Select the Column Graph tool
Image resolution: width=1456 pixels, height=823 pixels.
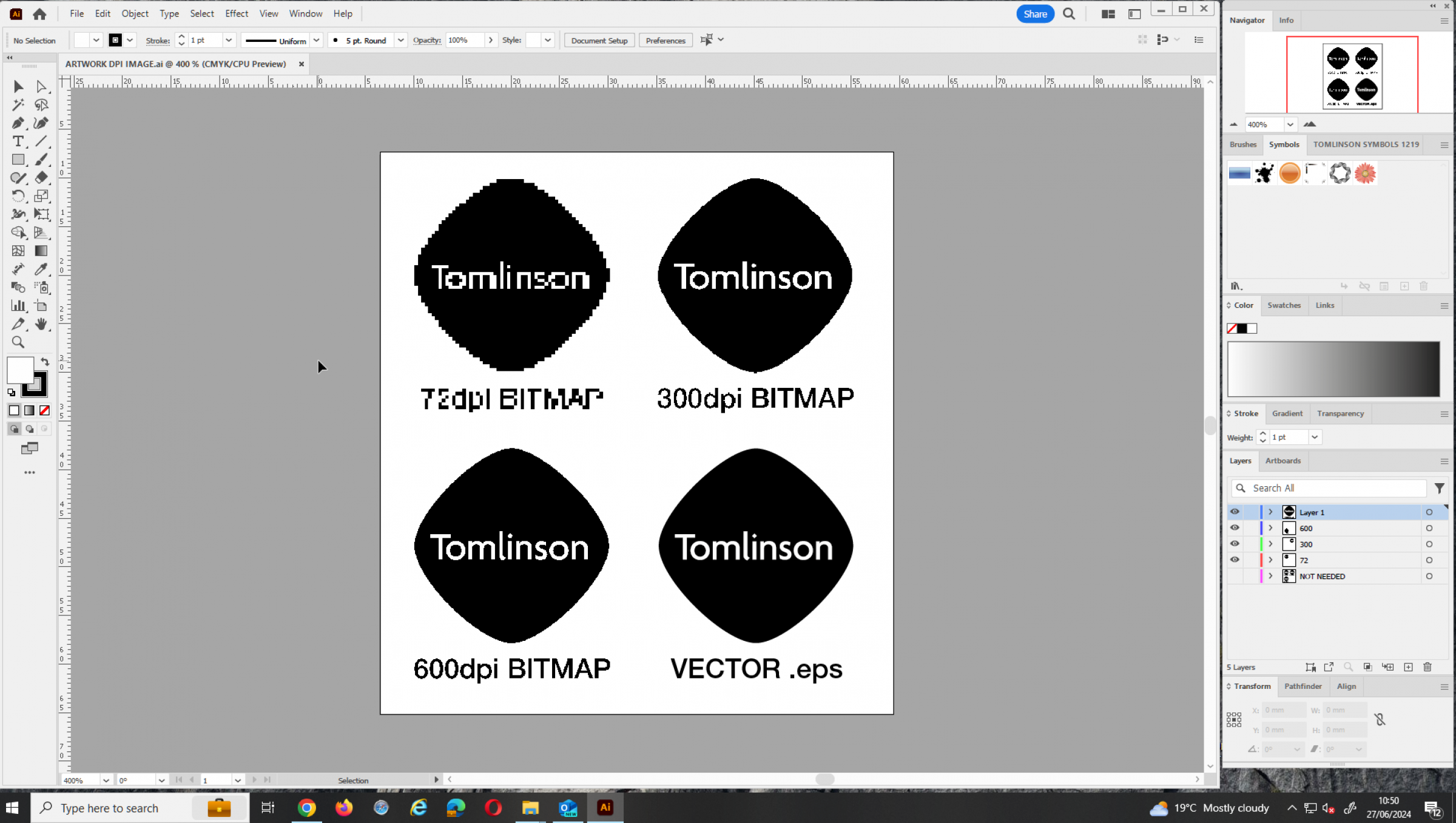coord(18,306)
